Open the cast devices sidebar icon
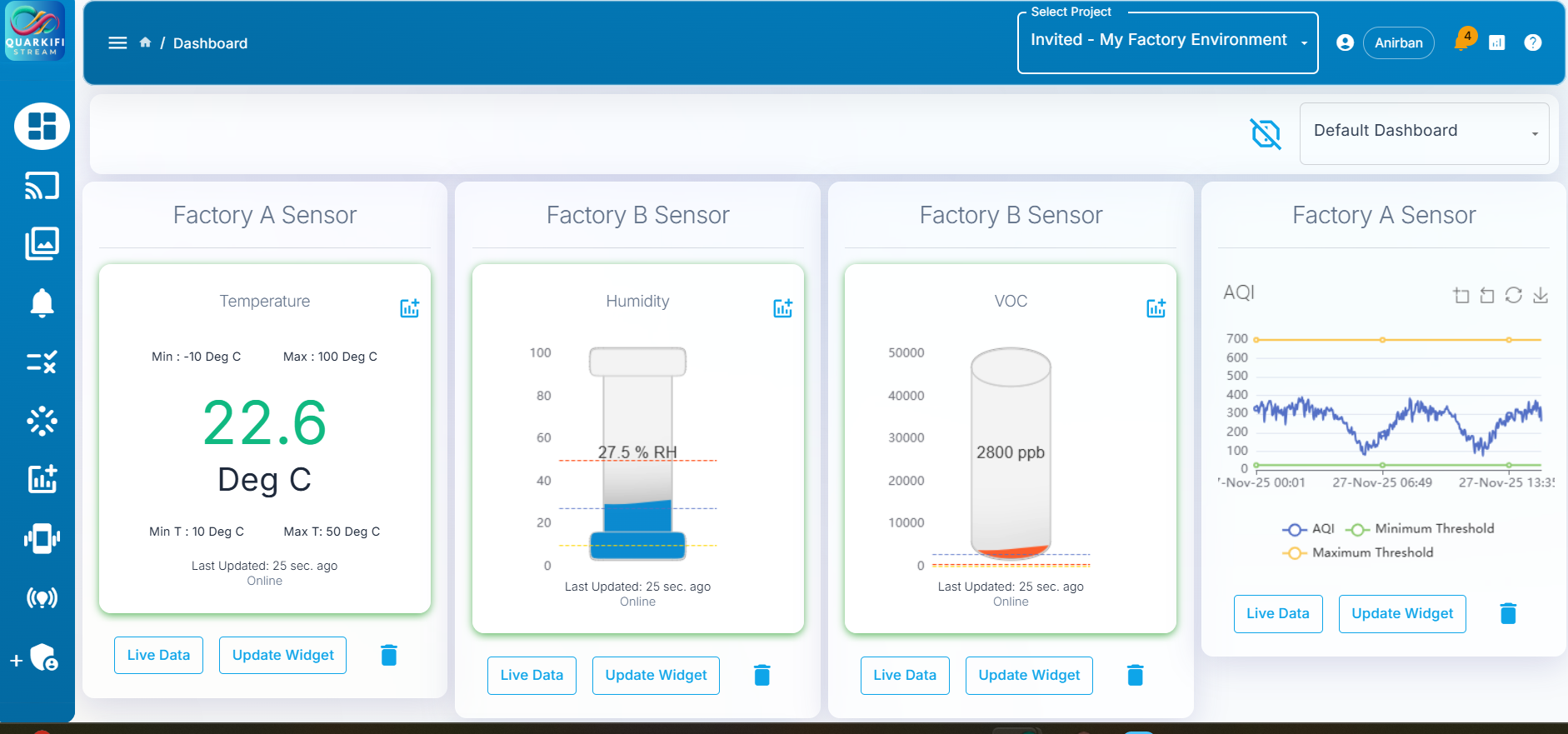The width and height of the screenshot is (1568, 734). [x=42, y=185]
